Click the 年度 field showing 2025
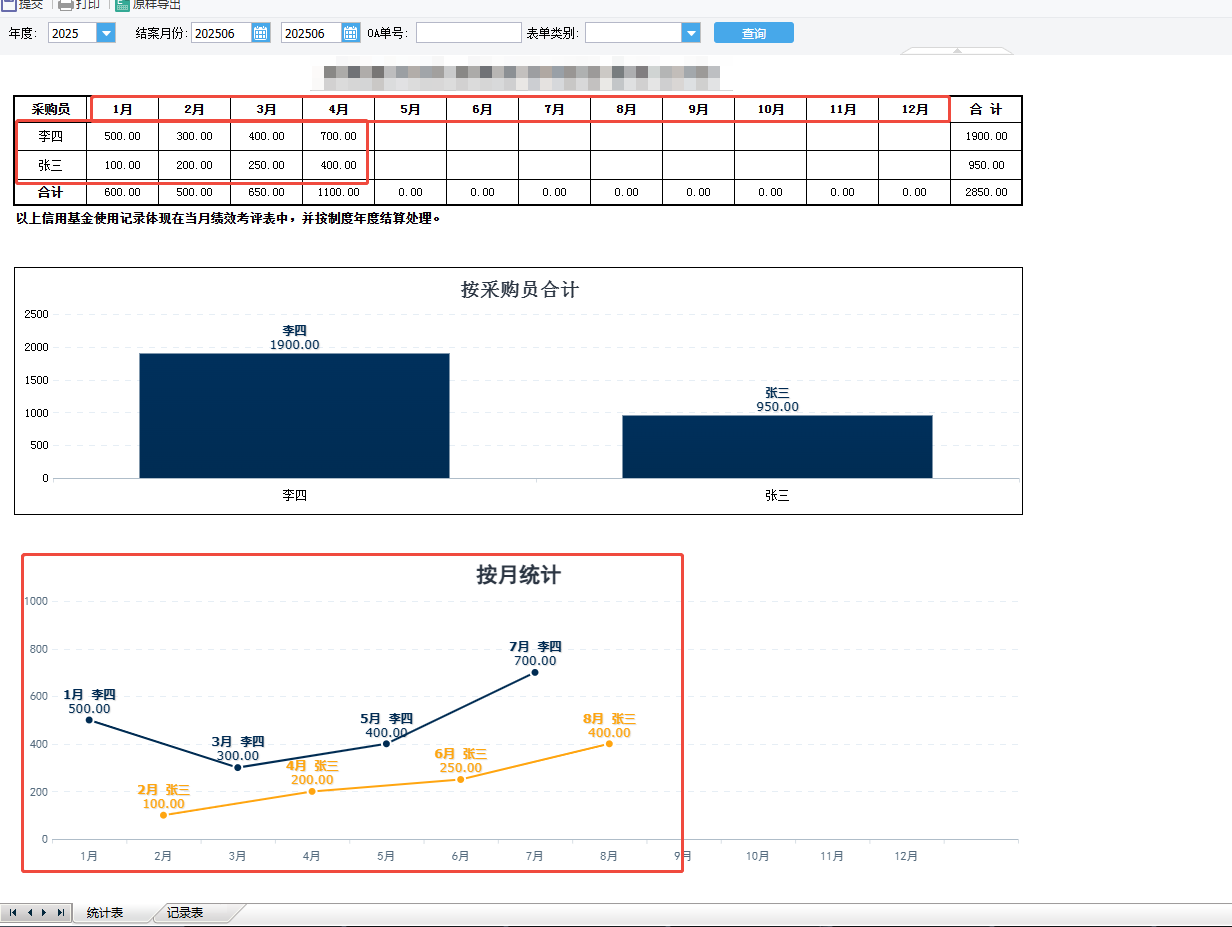 [72, 33]
